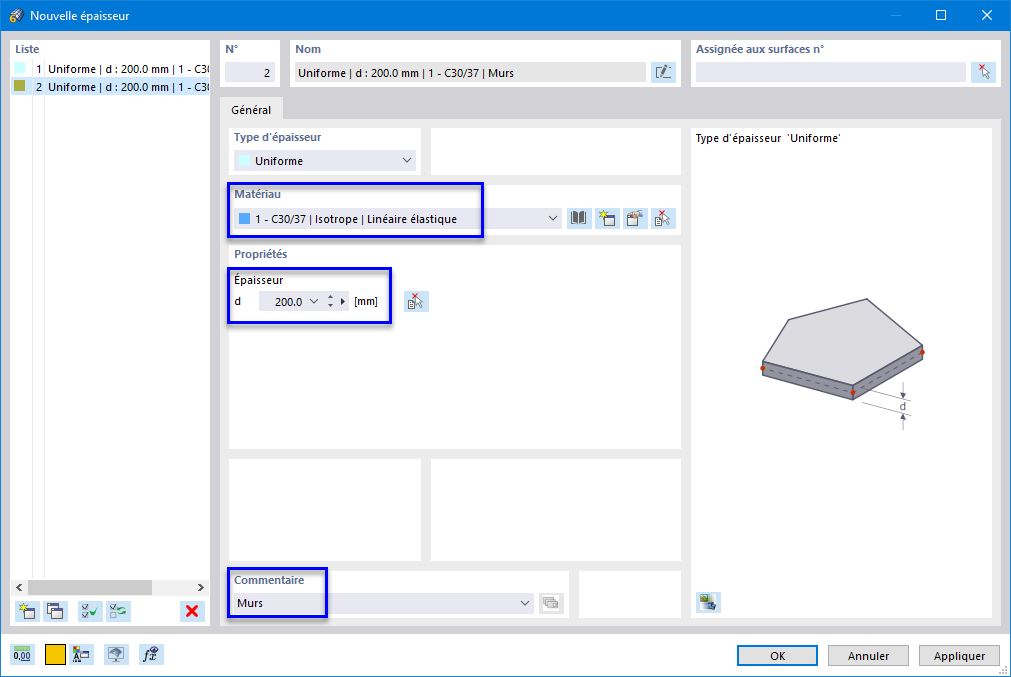1011x677 pixels.
Task: Create a new material with the star icon
Action: [x=607, y=219]
